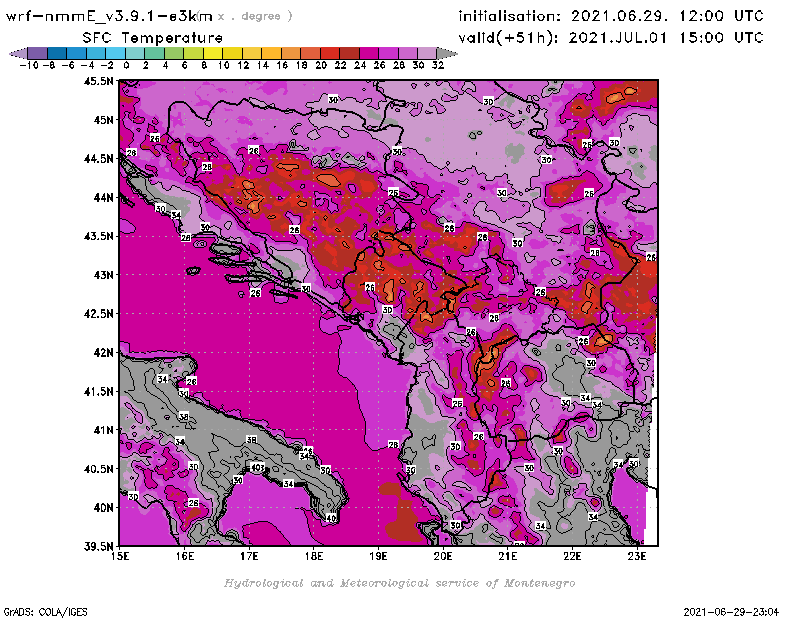The width and height of the screenshot is (800, 618).
Task: Select the bright yellow 8 to 10 legend swatch
Action: click(x=213, y=53)
